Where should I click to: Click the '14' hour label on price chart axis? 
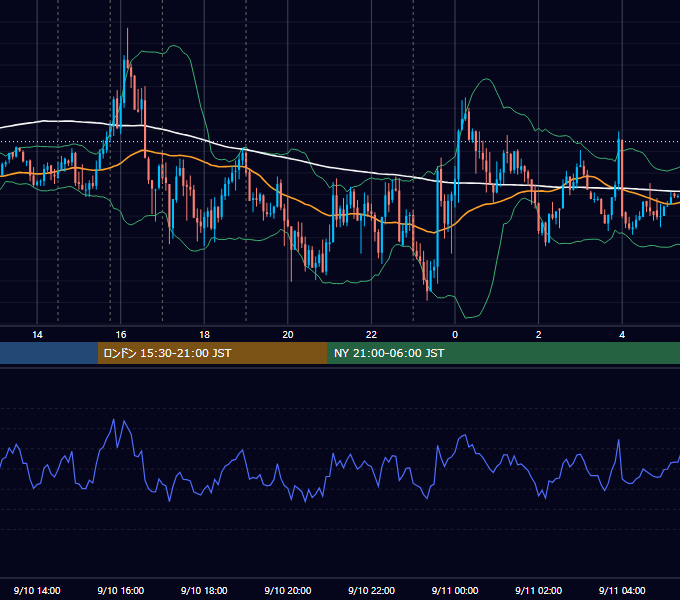point(37,335)
